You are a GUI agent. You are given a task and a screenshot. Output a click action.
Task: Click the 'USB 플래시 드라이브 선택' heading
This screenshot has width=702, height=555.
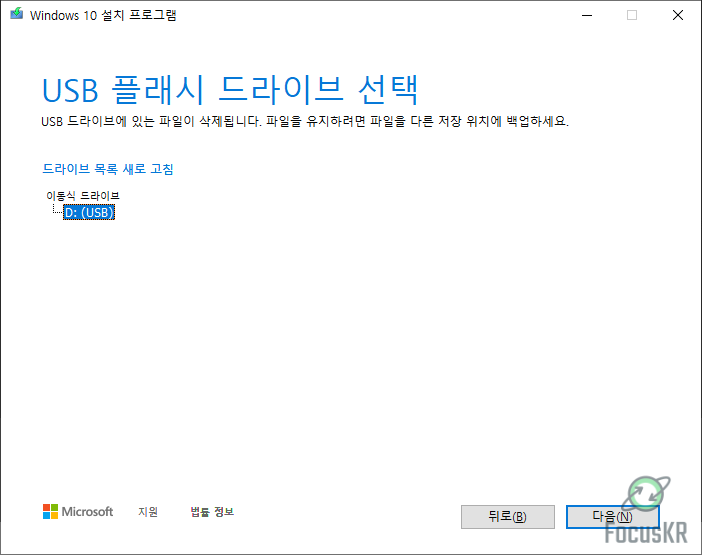(230, 90)
